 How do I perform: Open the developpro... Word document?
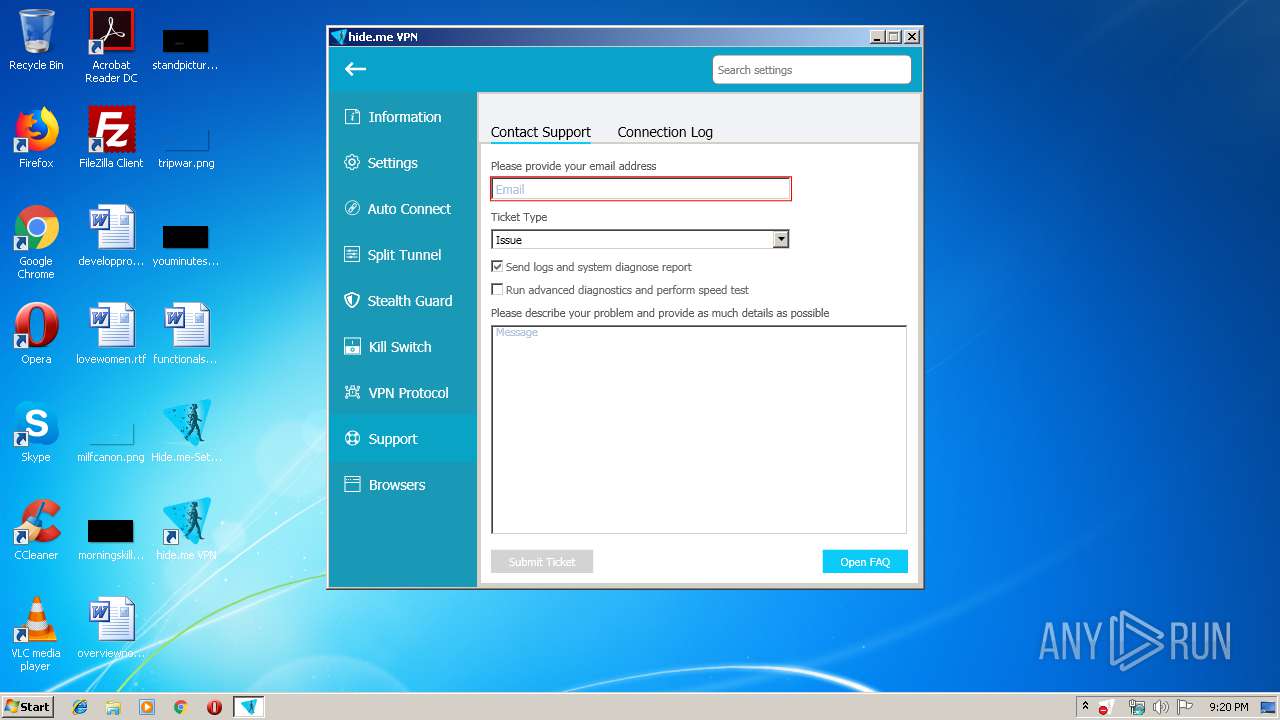click(x=111, y=236)
